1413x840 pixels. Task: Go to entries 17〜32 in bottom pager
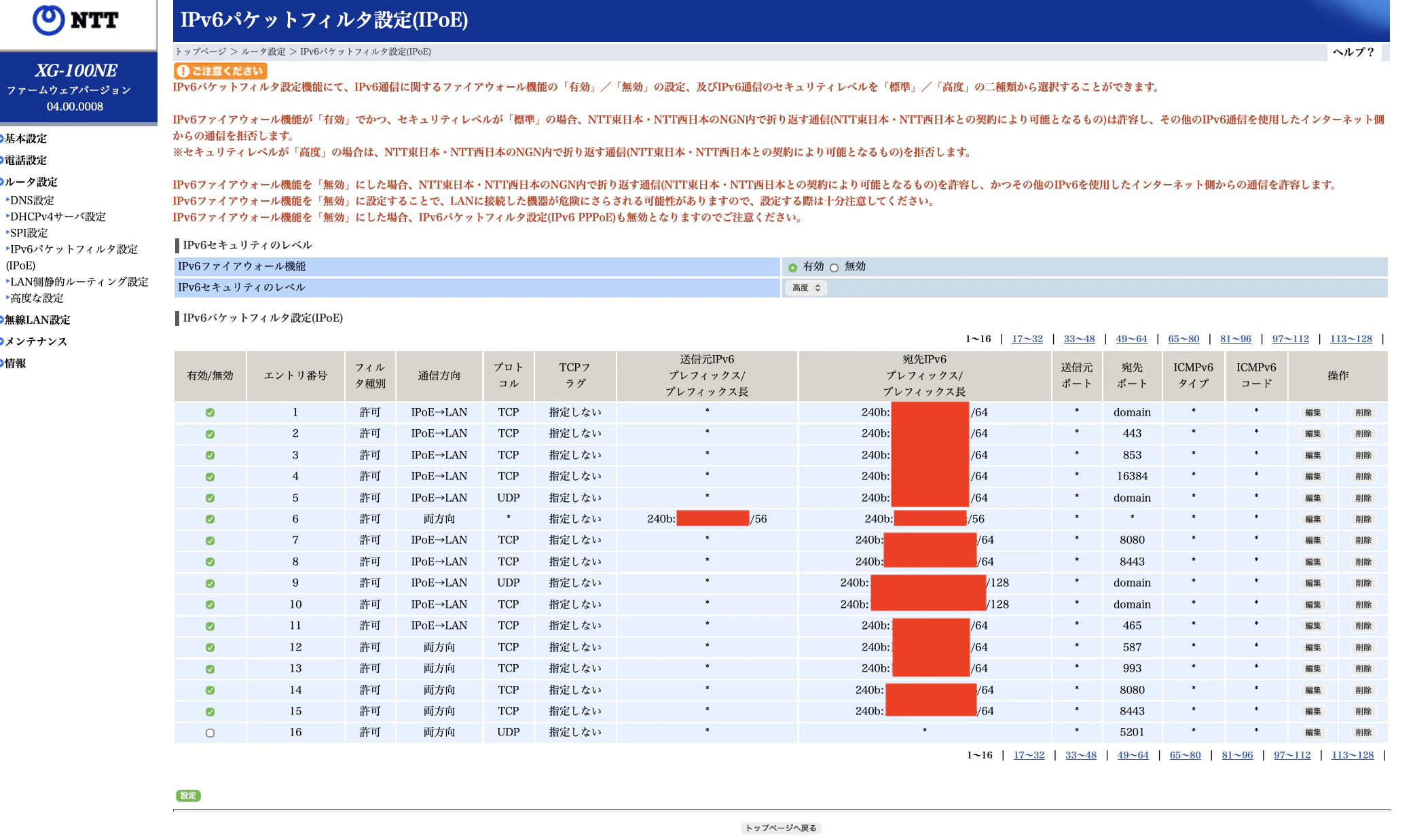point(1029,755)
